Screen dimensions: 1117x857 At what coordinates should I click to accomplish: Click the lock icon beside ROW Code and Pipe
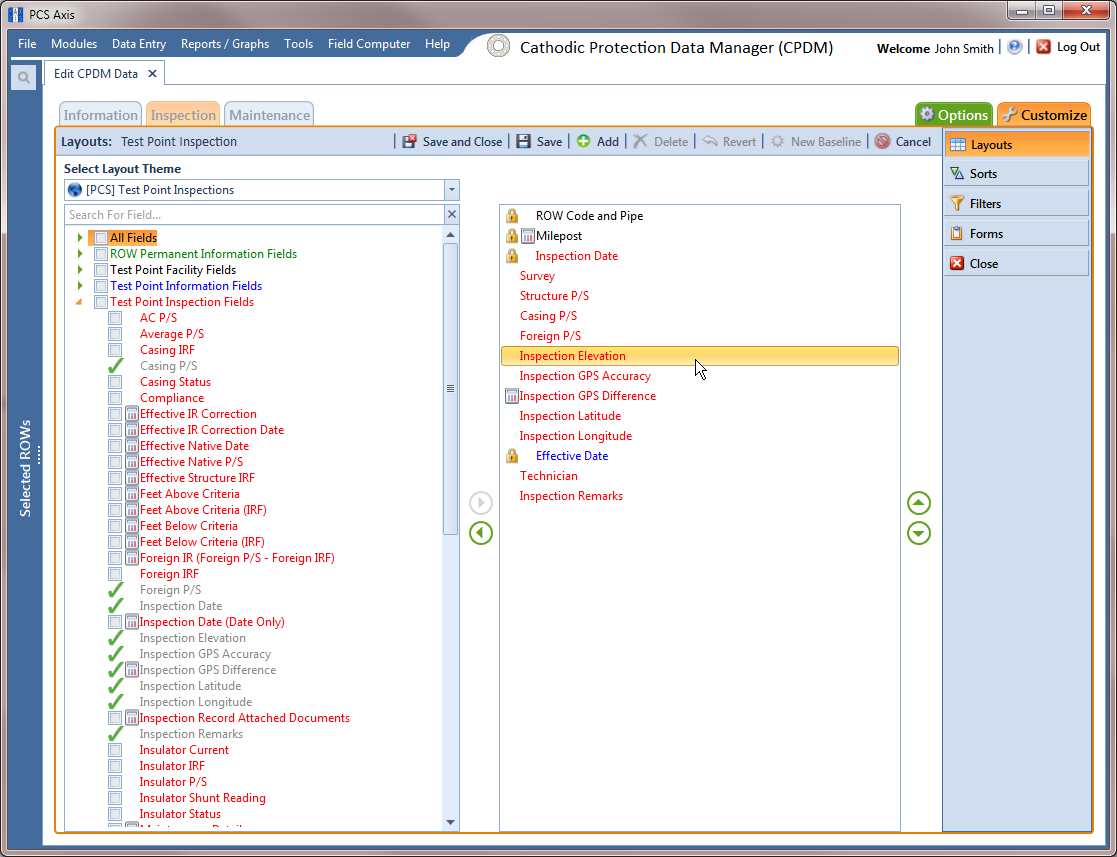coord(511,215)
